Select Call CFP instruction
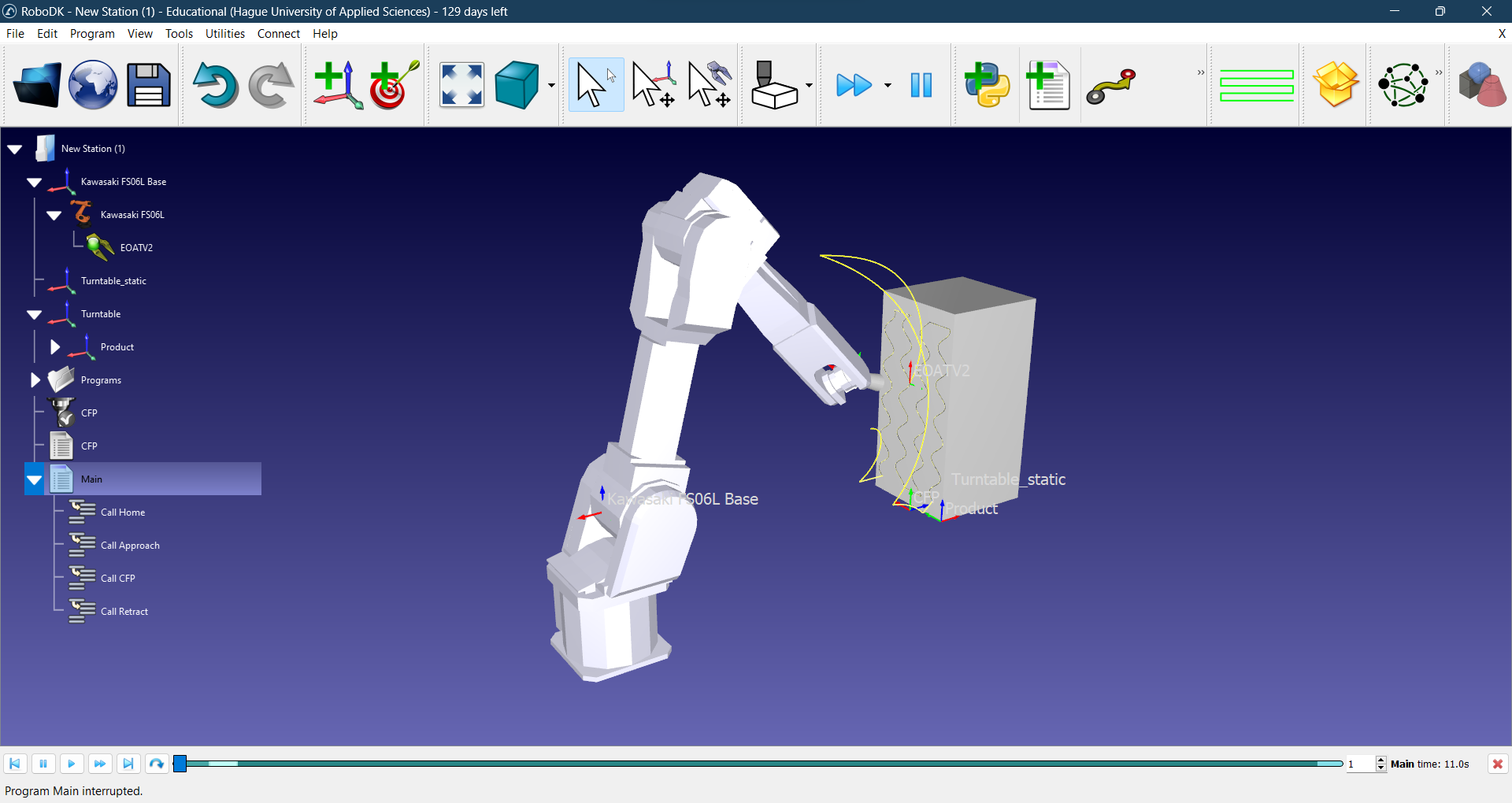 (118, 579)
